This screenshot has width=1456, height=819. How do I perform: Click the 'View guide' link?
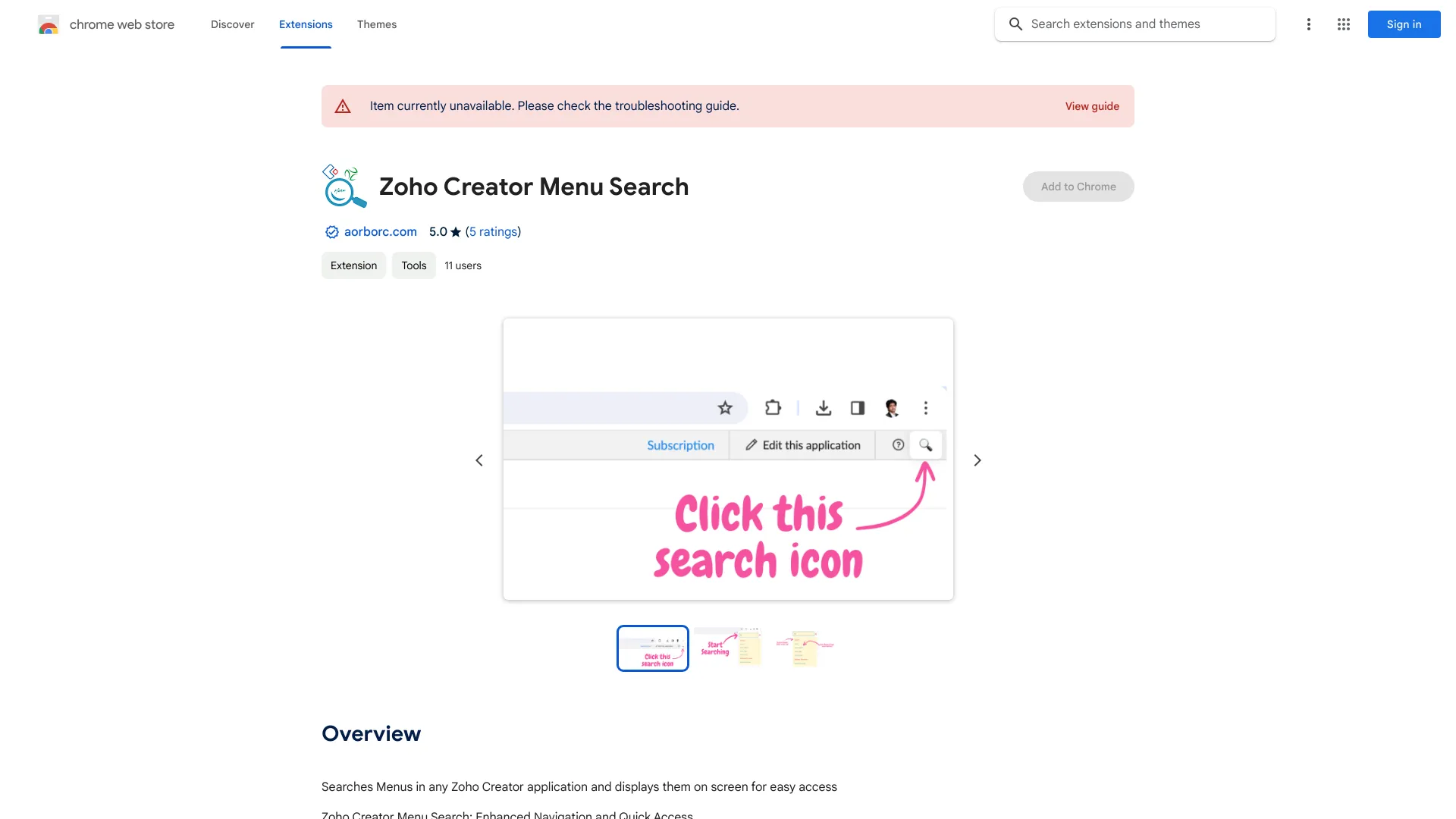coord(1091,106)
